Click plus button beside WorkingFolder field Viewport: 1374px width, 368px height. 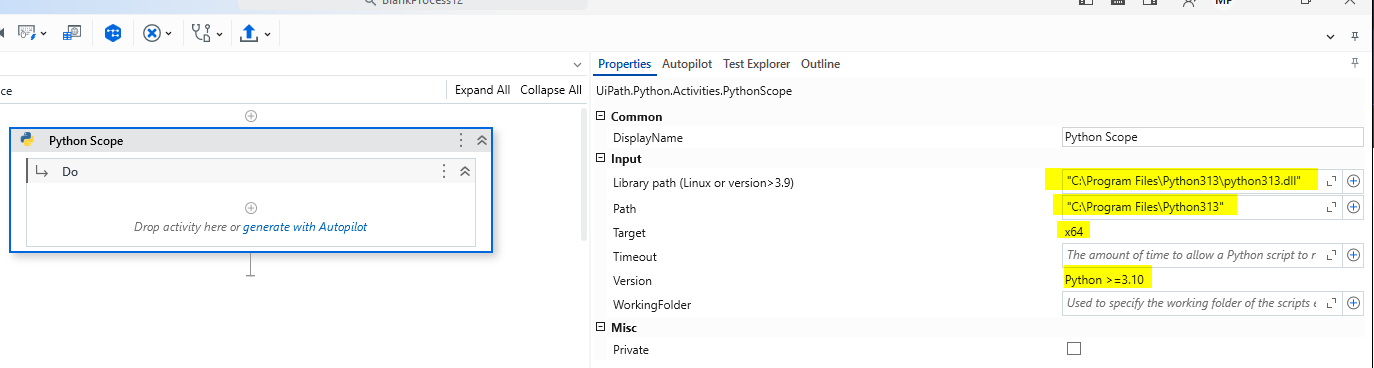click(1353, 302)
